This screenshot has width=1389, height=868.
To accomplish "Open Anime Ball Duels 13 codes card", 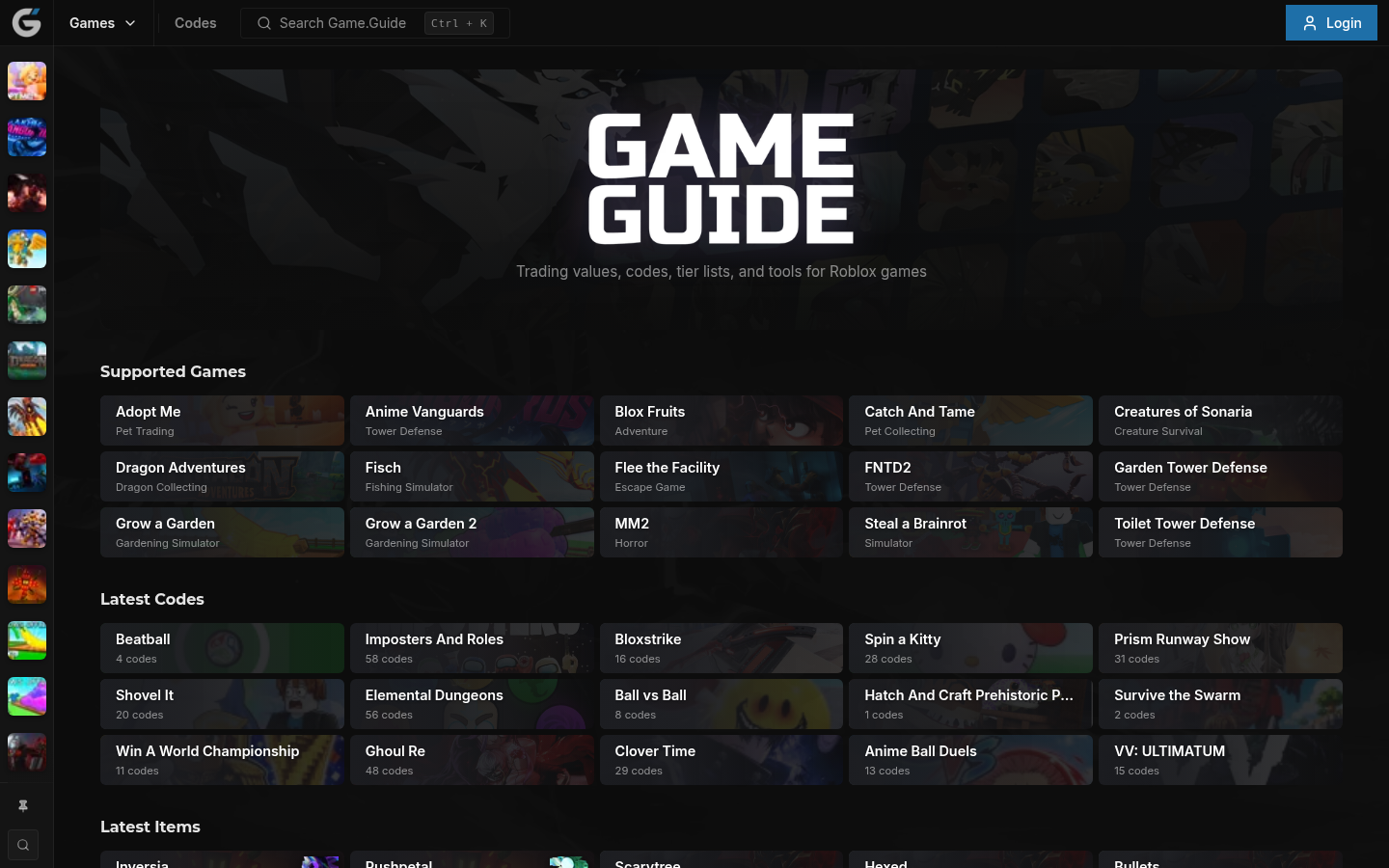I will pyautogui.click(x=970, y=760).
